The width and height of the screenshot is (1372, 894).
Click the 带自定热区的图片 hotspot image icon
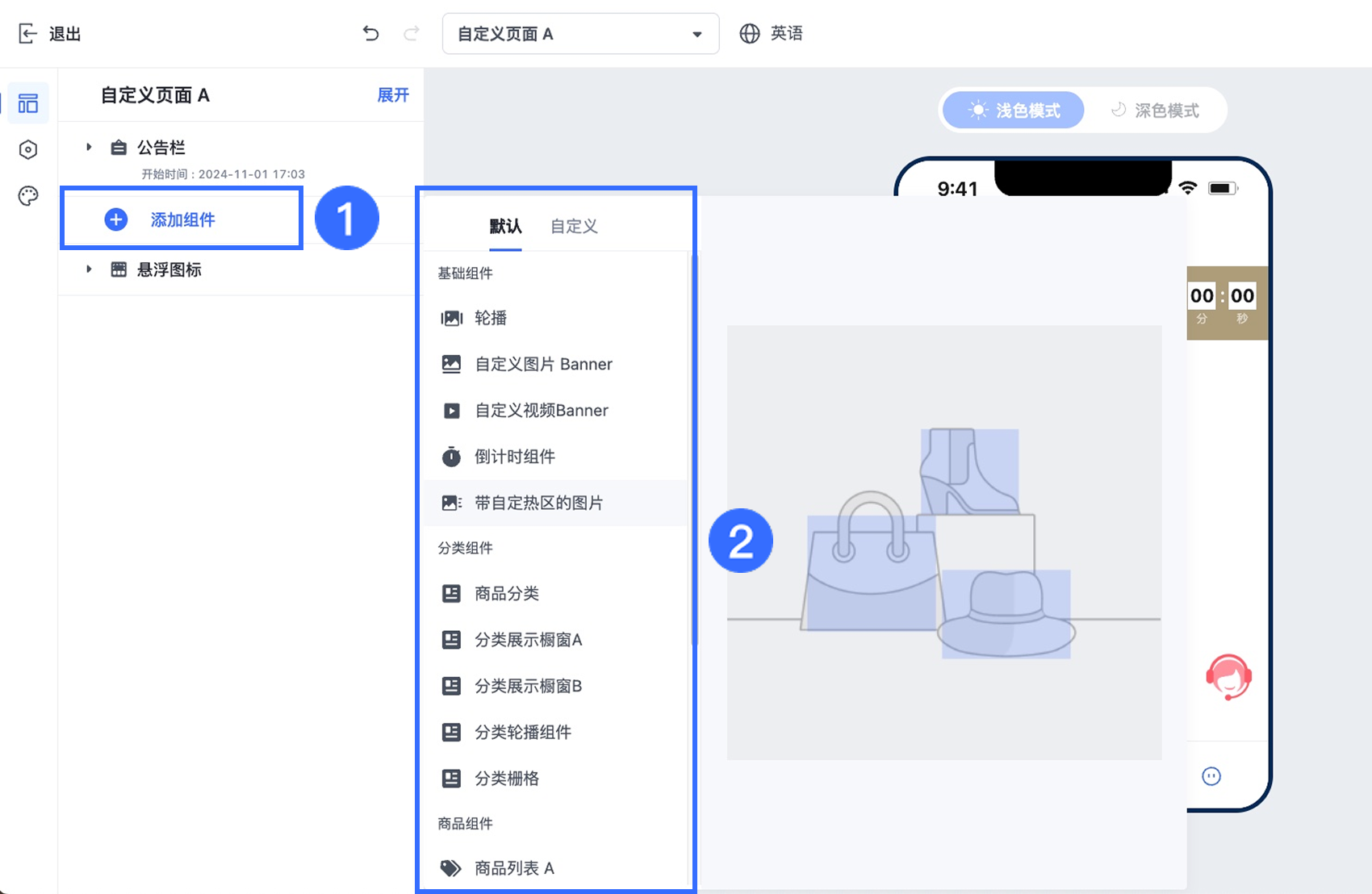[451, 503]
